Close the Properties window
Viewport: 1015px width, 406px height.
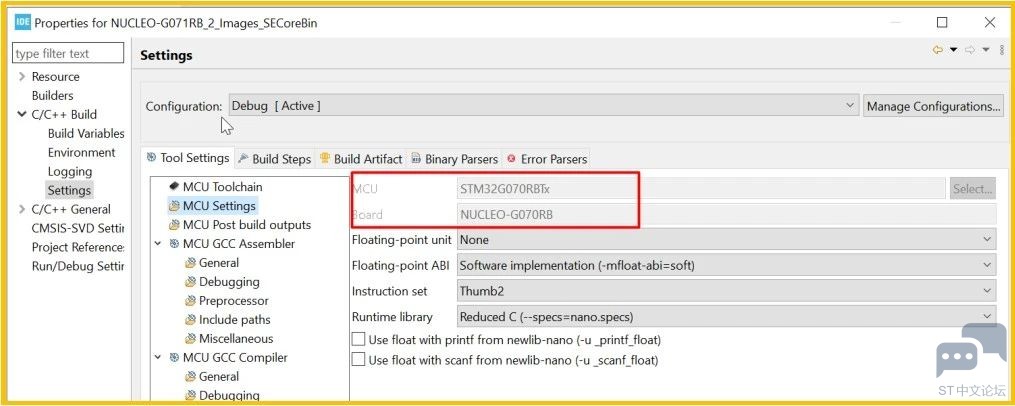click(990, 23)
